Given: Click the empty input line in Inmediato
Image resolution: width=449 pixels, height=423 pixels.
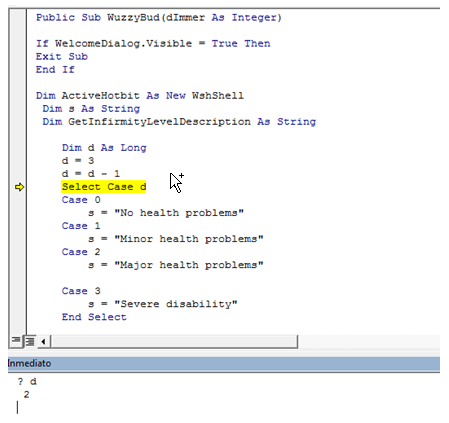Looking at the screenshot, I should pyautogui.click(x=224, y=407).
